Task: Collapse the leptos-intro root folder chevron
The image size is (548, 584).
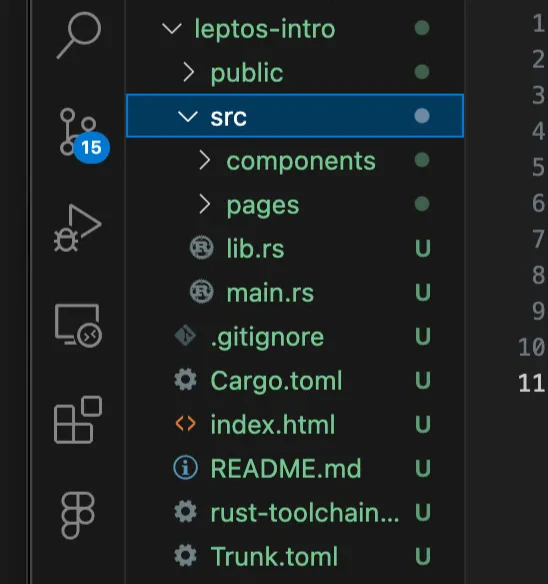Action: 172,29
